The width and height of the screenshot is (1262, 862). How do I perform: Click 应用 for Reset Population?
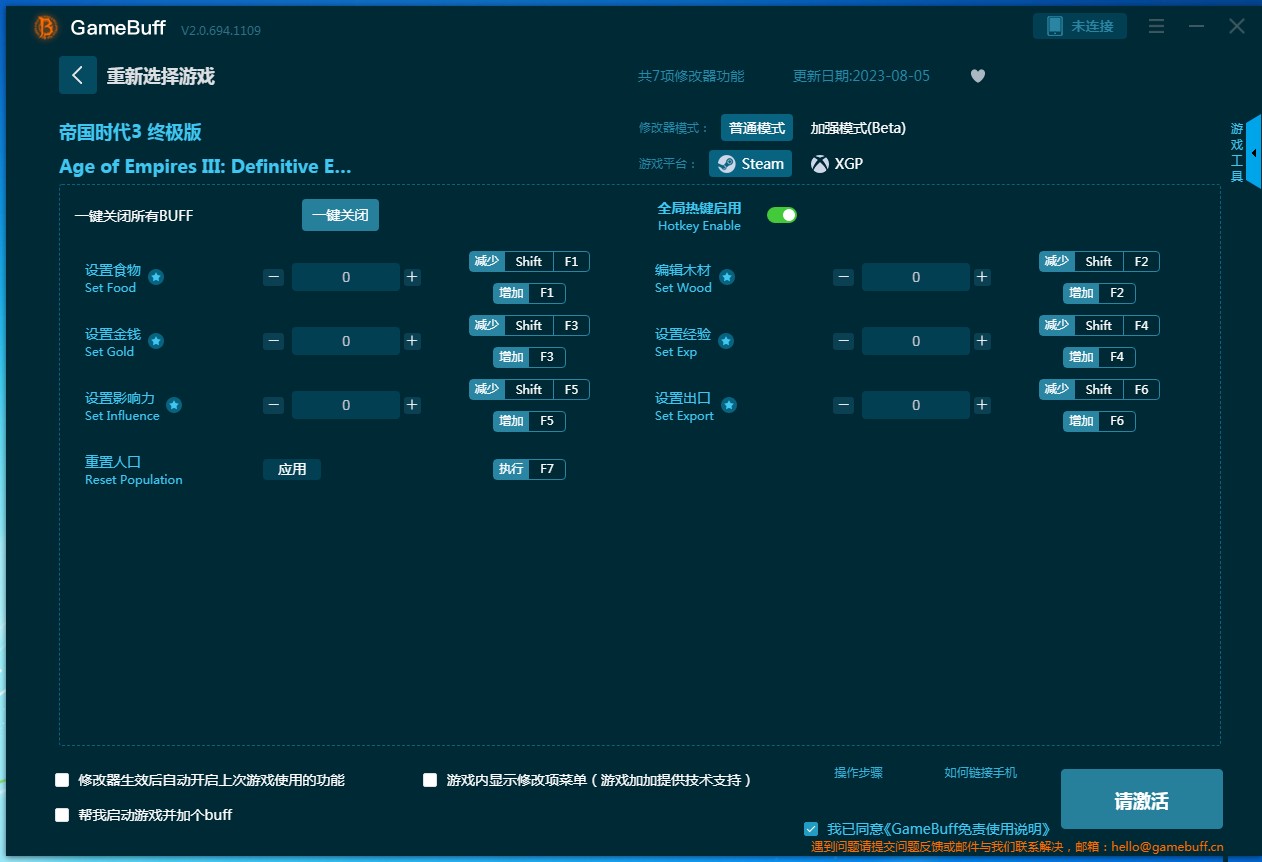292,469
